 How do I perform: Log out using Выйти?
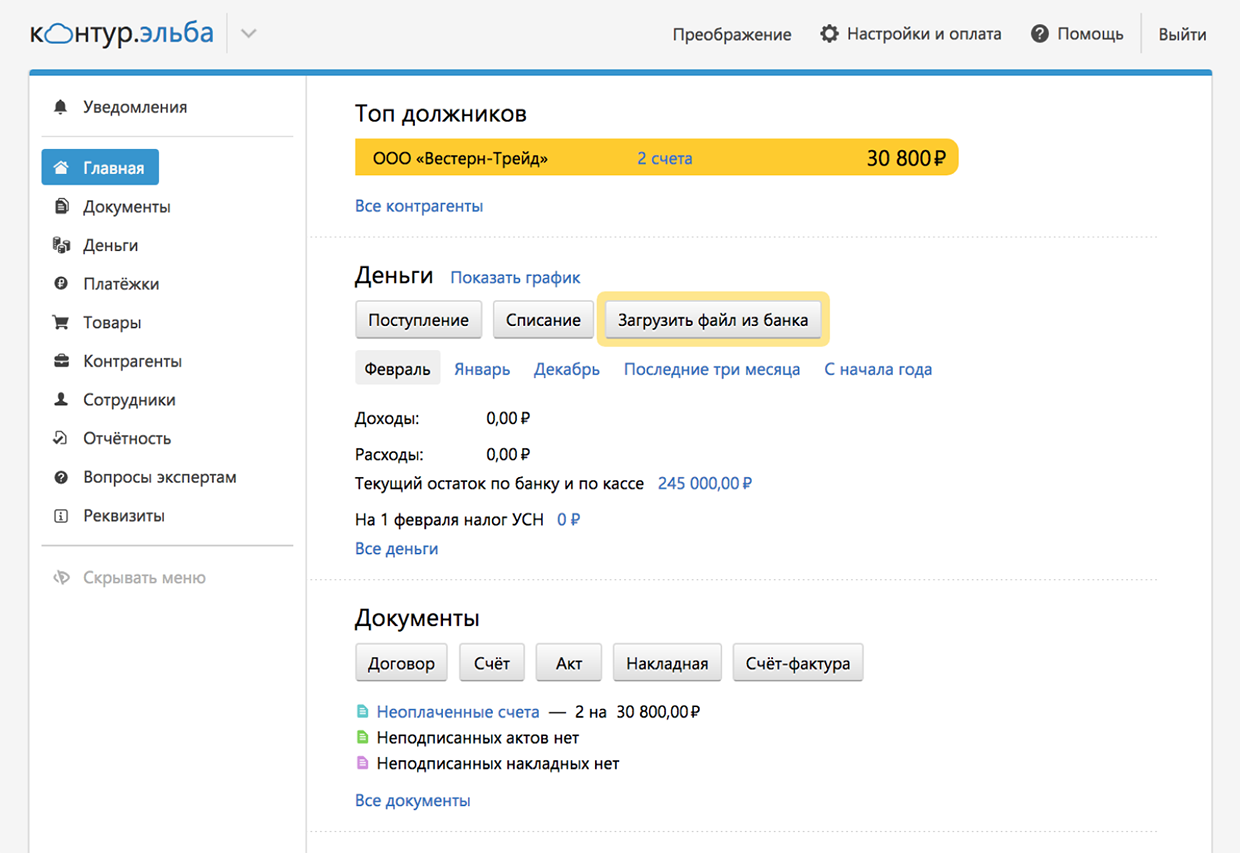tap(1182, 34)
